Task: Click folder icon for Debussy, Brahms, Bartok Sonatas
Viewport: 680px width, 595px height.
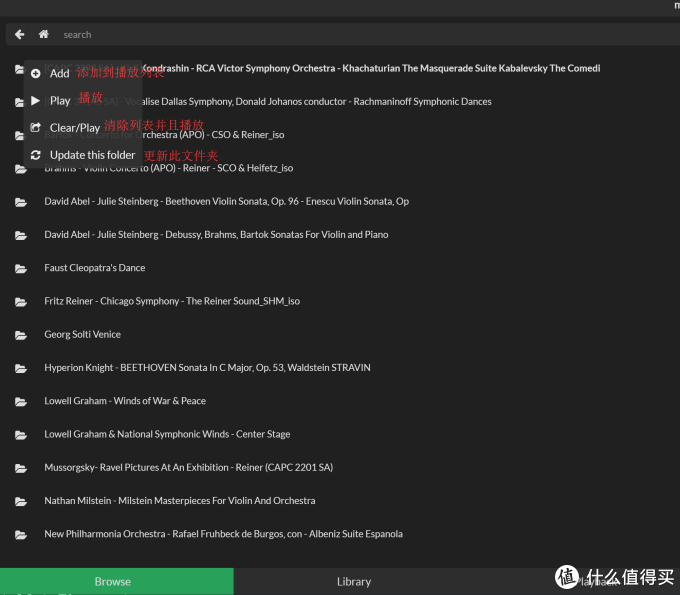Action: [20, 235]
